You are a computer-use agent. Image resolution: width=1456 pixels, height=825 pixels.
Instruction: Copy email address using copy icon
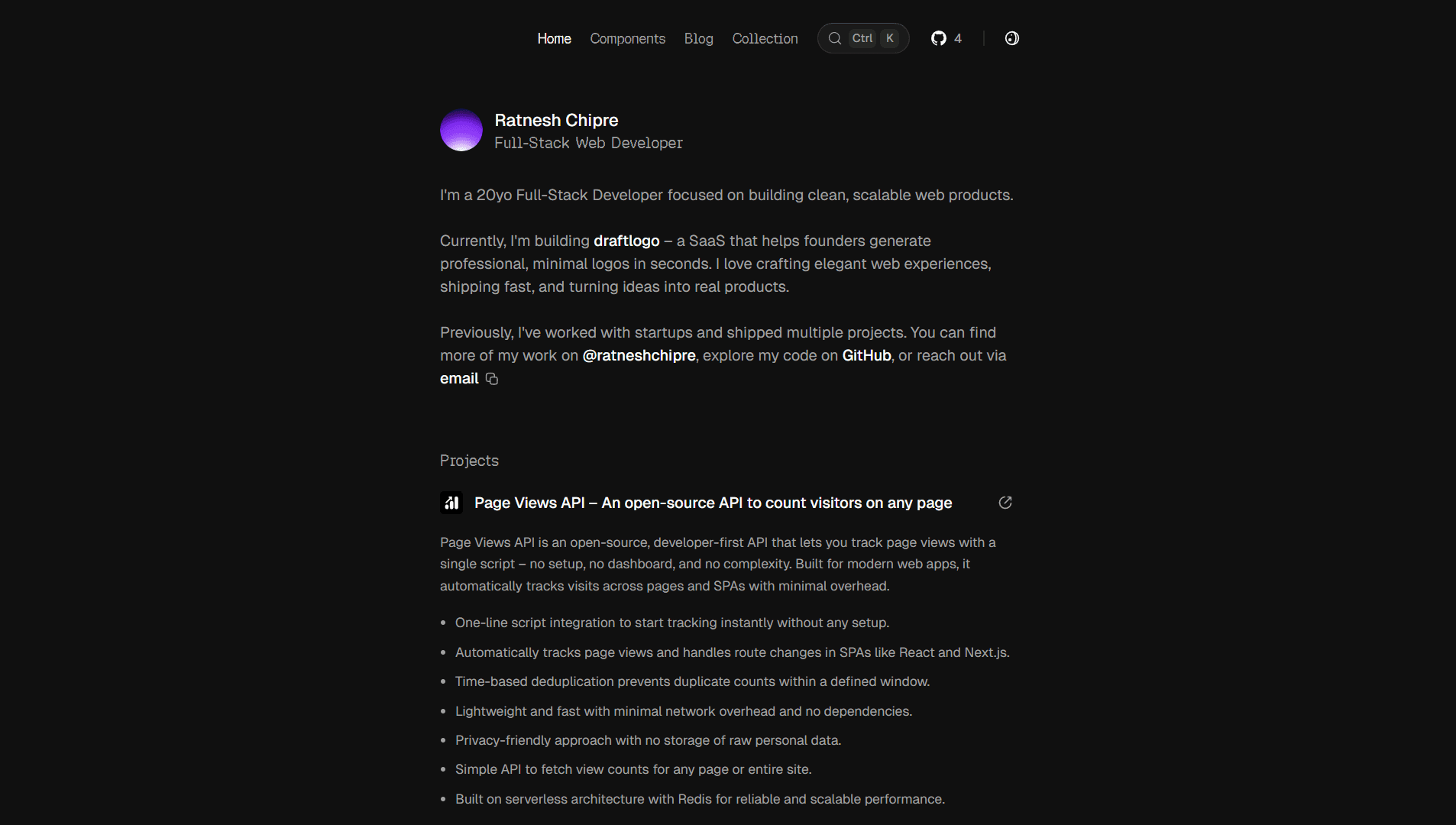[x=492, y=379]
